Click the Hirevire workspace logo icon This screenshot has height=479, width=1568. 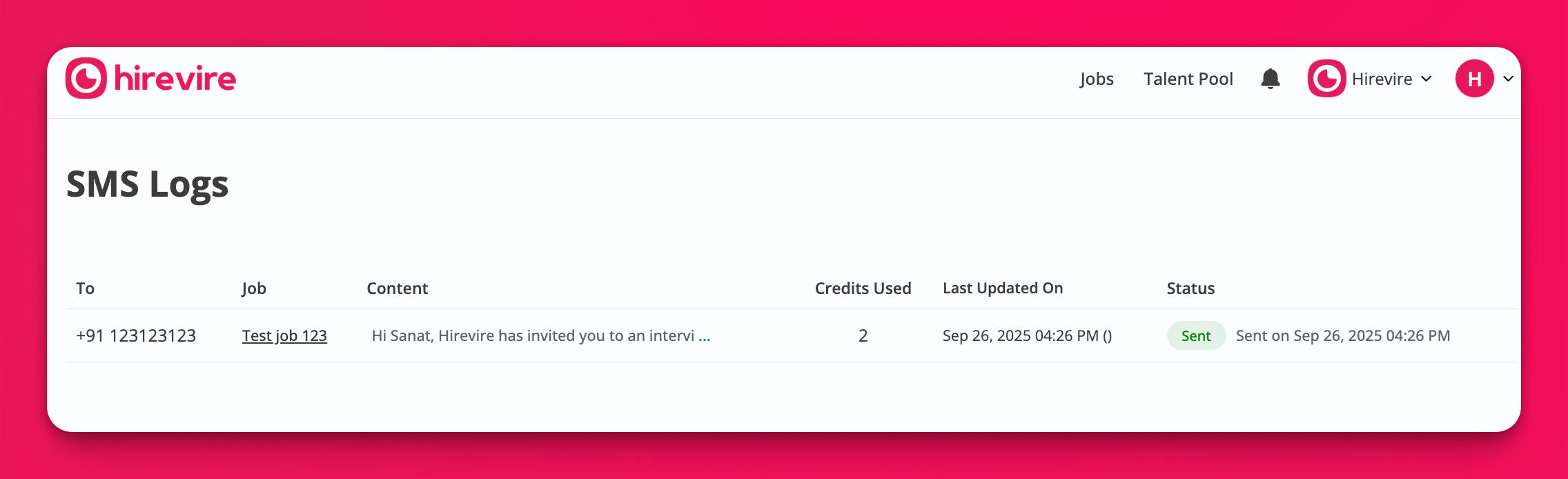1326,79
